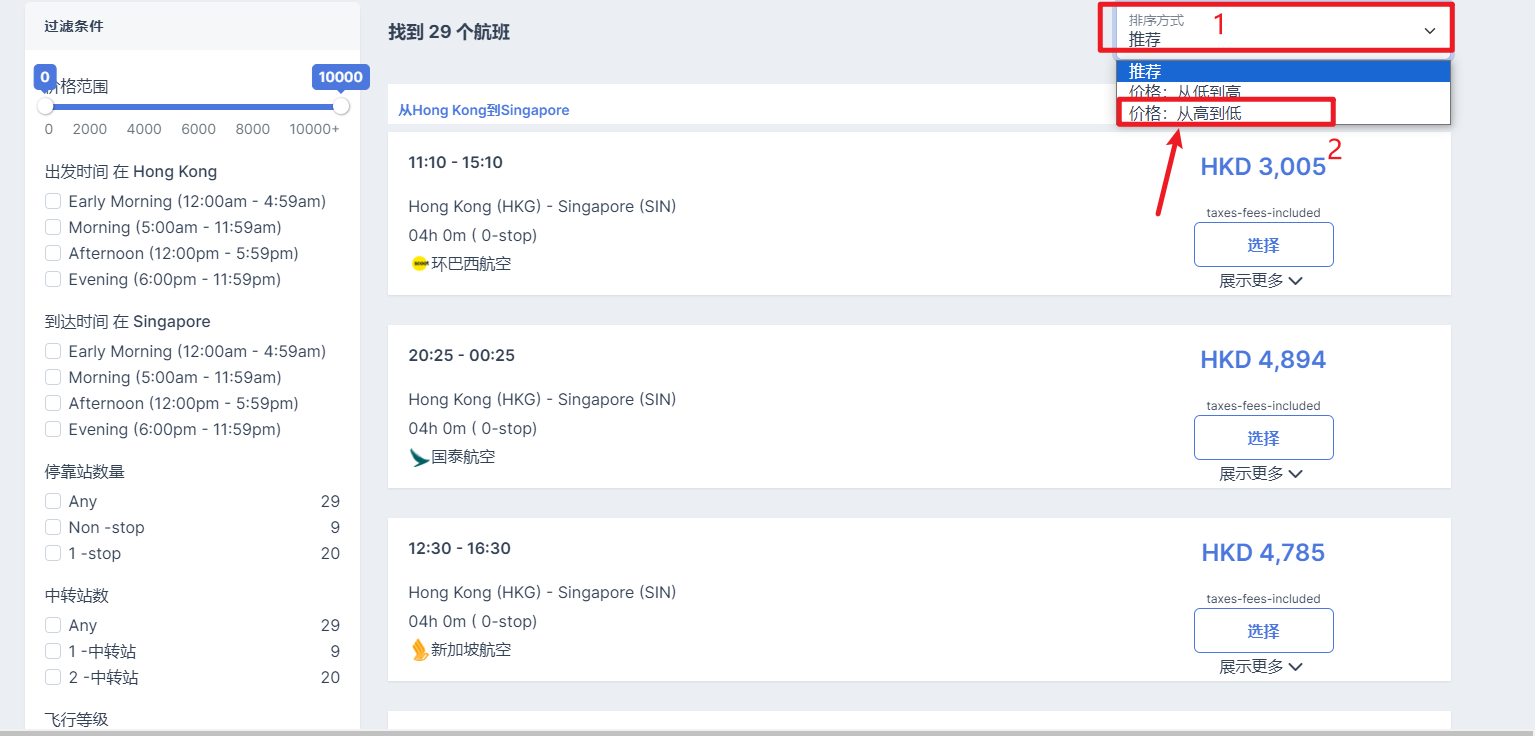Toggle the 1-中转站 checkbox

click(x=53, y=651)
